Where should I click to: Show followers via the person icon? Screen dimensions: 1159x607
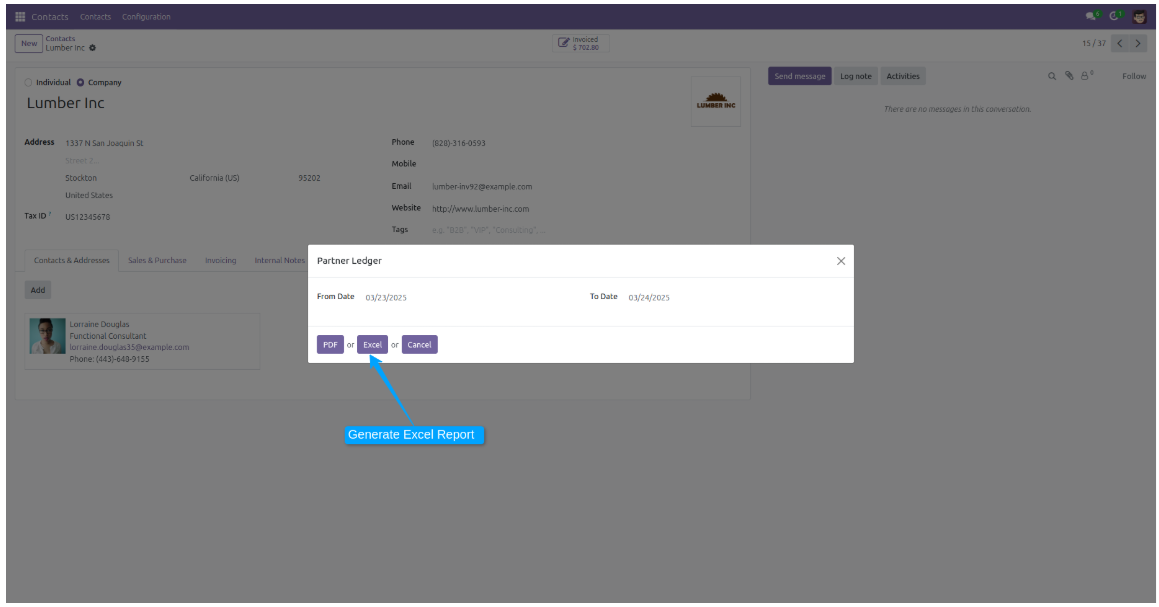pos(1085,76)
